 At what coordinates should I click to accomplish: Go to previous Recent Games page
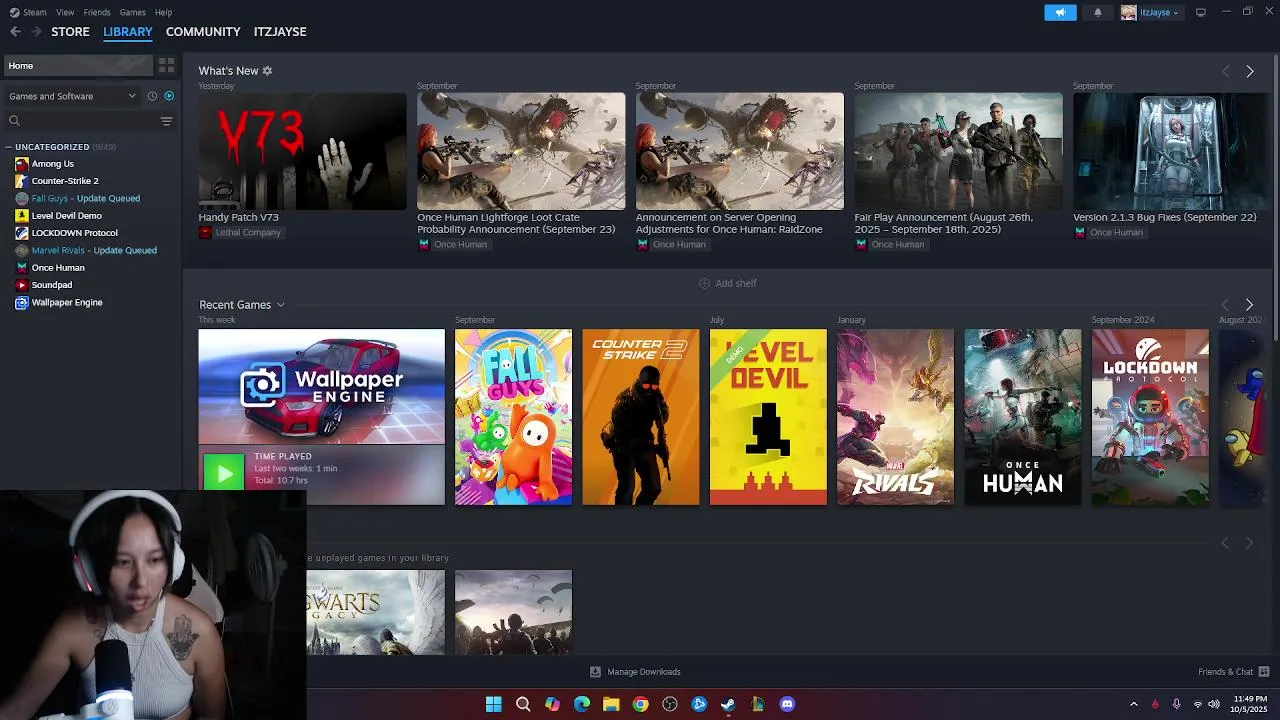tap(1225, 304)
